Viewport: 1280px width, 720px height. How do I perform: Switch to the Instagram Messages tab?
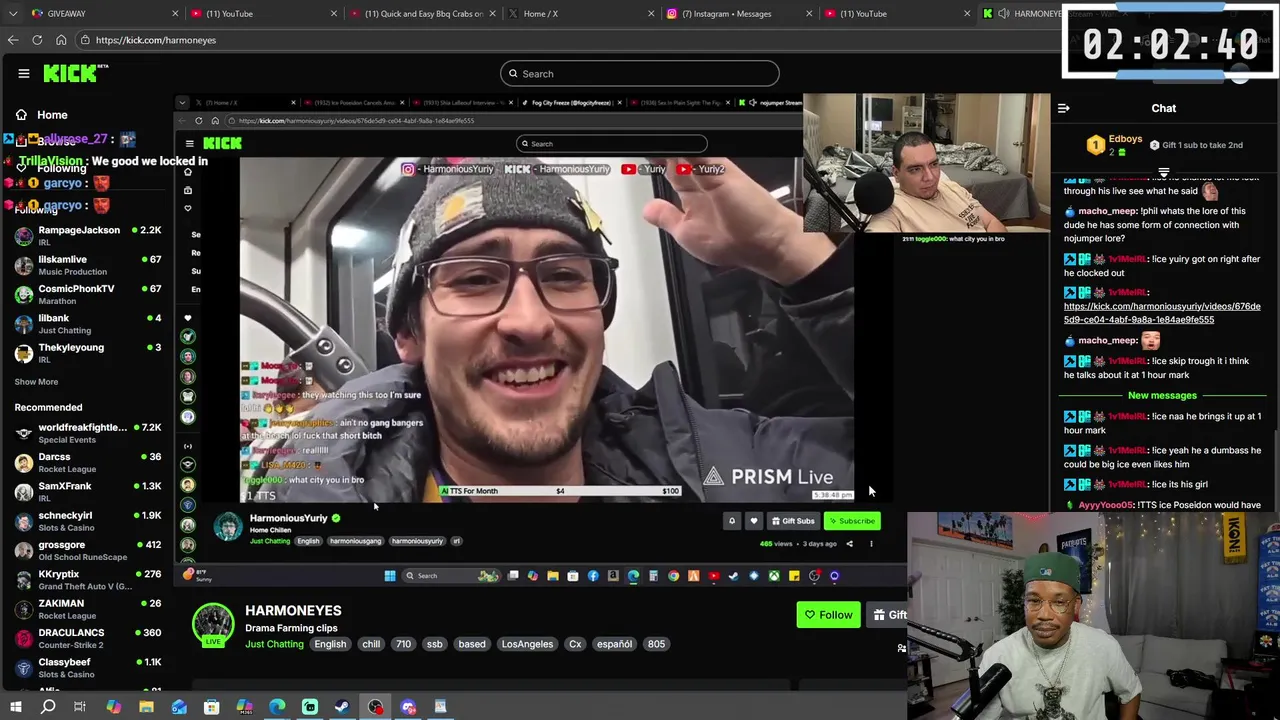click(741, 13)
